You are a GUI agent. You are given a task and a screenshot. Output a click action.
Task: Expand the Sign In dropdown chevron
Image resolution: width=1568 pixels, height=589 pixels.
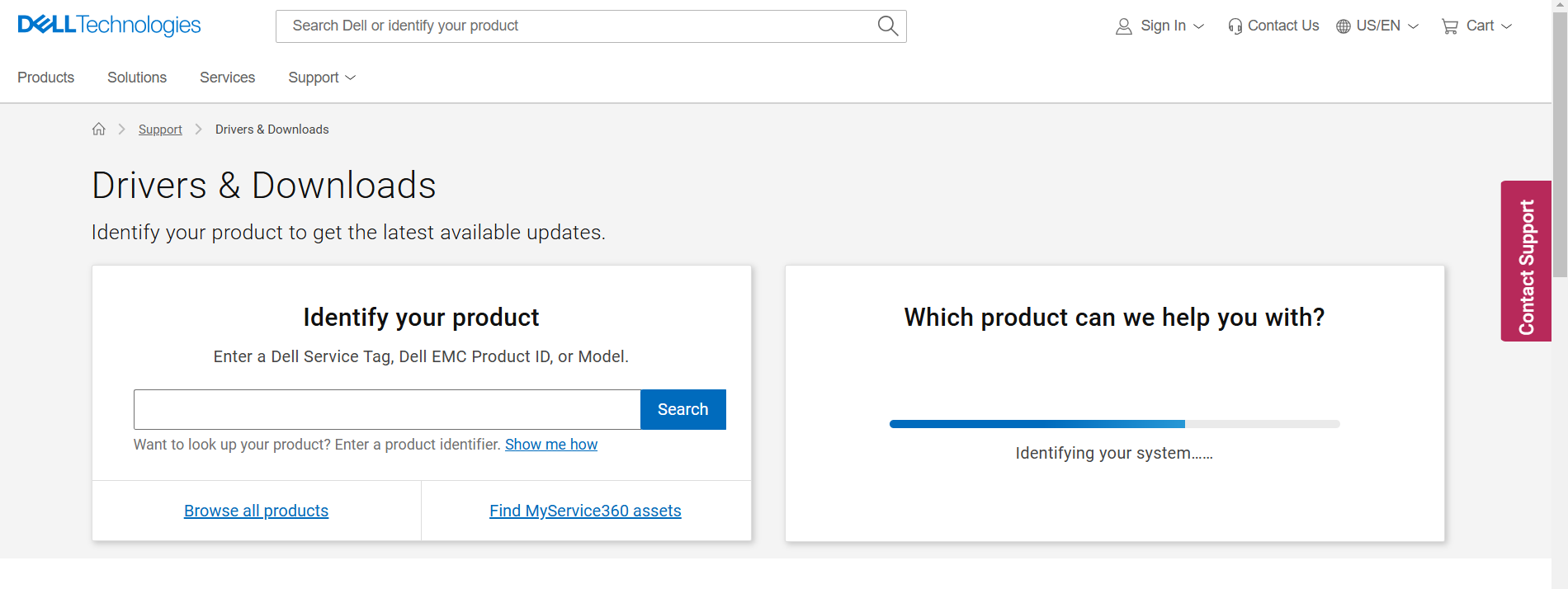tap(1199, 26)
